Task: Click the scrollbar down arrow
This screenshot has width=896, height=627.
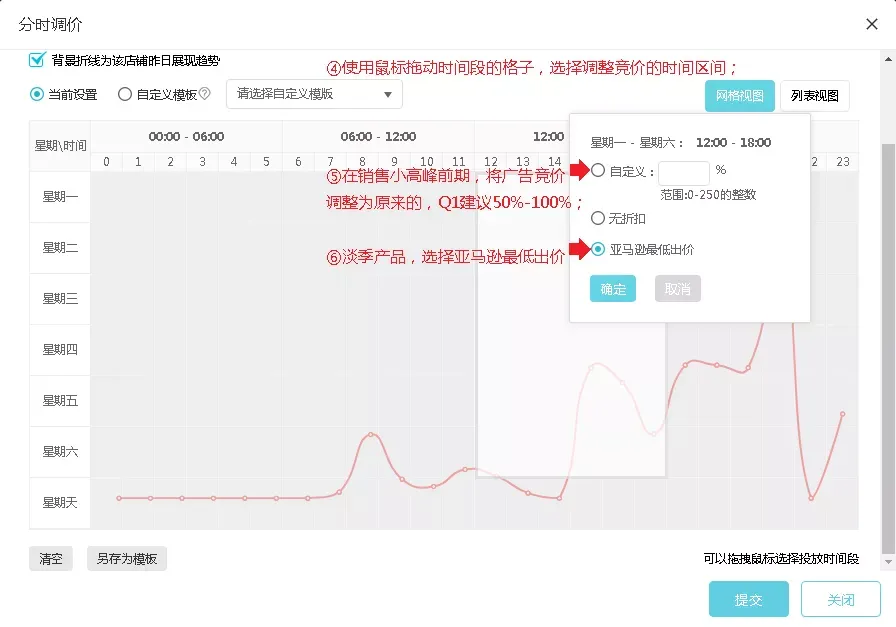Action: tap(888, 562)
